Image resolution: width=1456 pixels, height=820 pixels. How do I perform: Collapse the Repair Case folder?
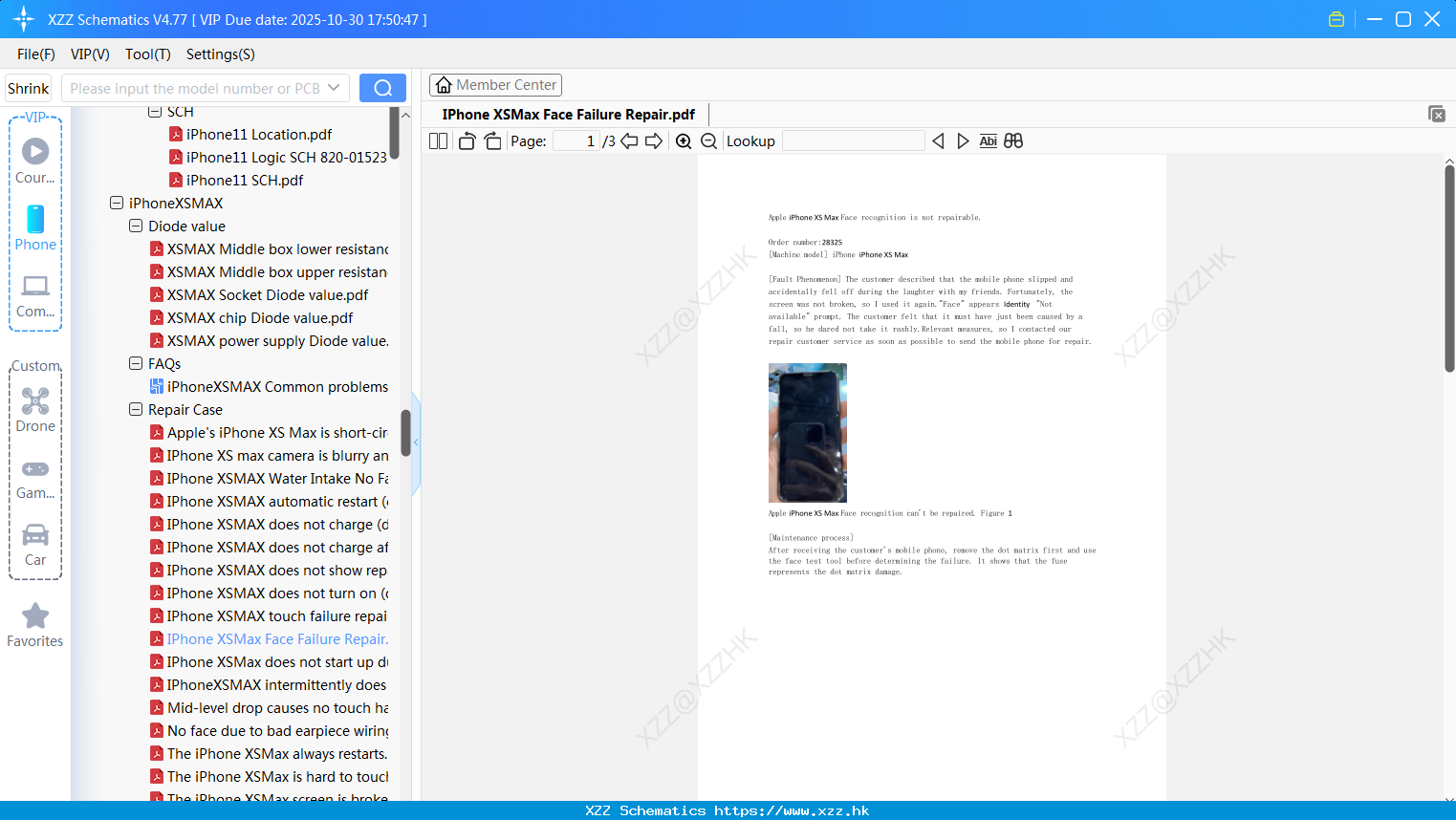[x=136, y=409]
